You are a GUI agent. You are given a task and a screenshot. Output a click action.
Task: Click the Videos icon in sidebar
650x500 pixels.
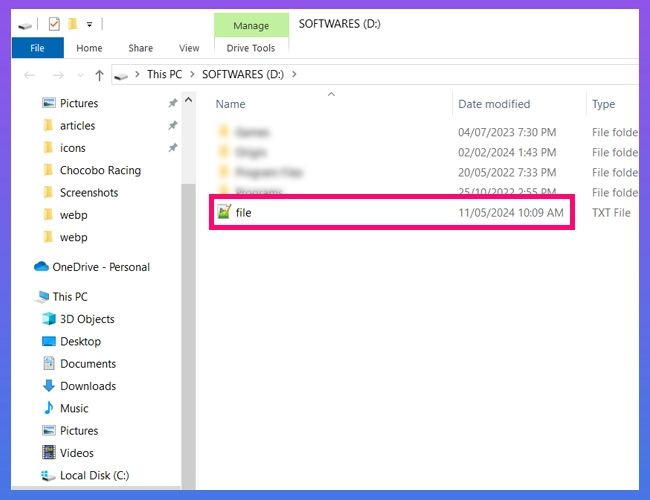coord(49,453)
